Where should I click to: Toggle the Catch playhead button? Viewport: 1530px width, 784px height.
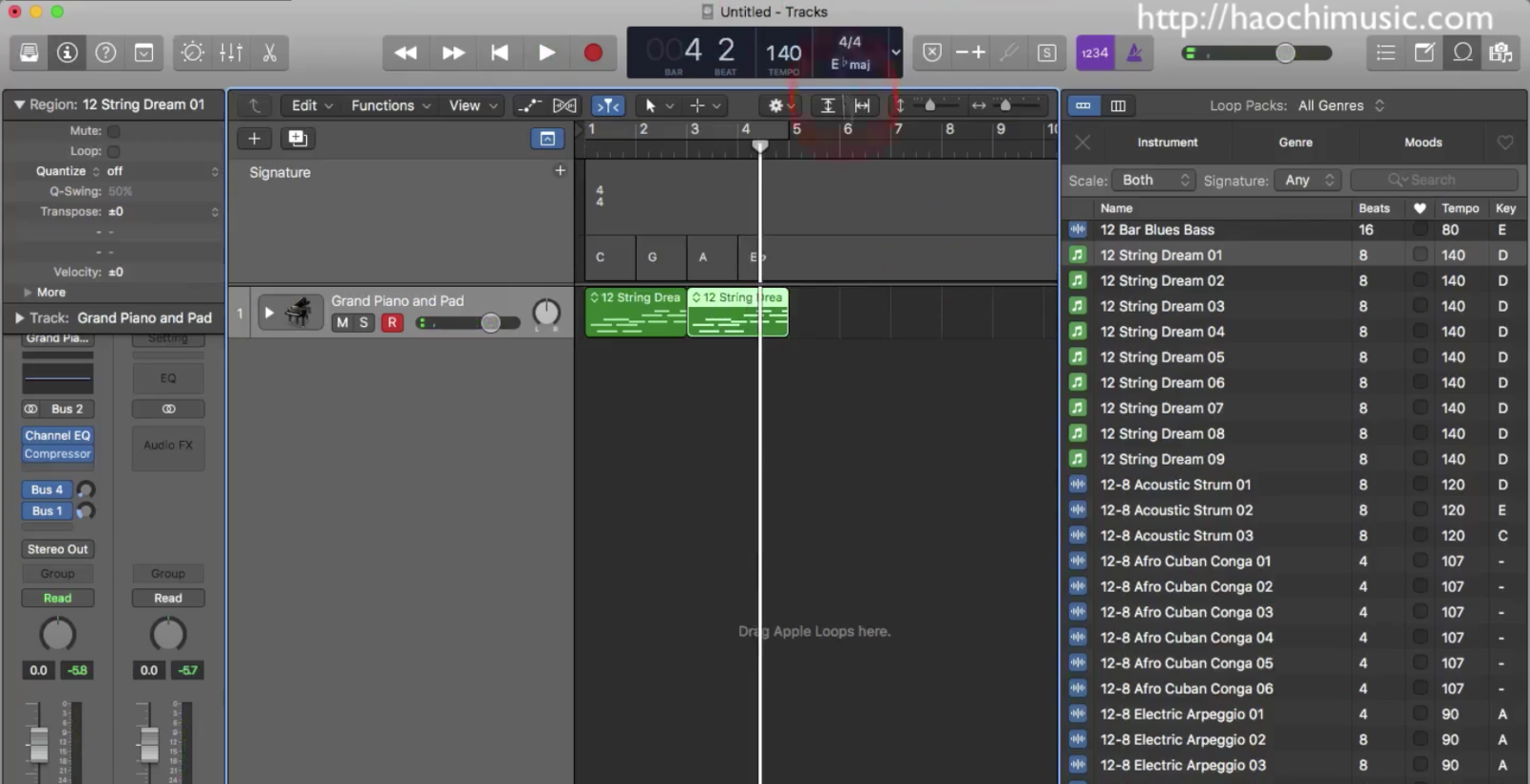[x=609, y=105]
